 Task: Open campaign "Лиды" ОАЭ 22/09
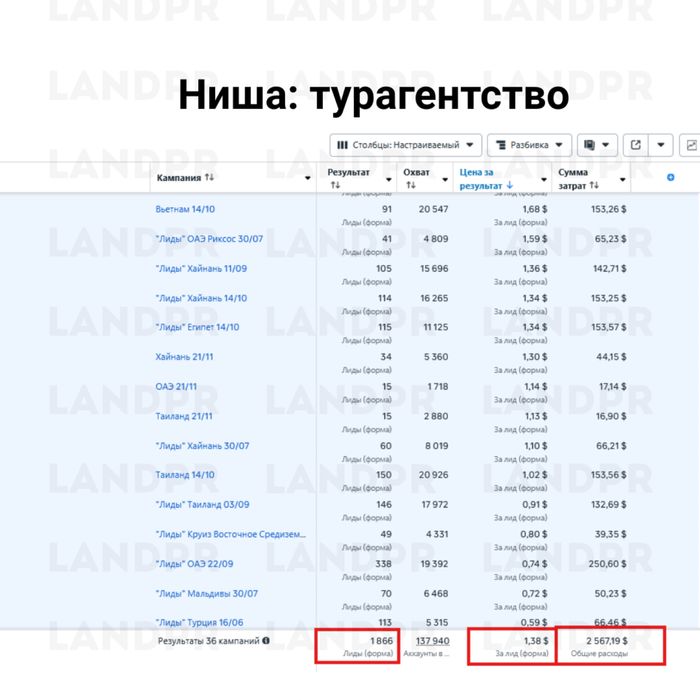coord(194,564)
